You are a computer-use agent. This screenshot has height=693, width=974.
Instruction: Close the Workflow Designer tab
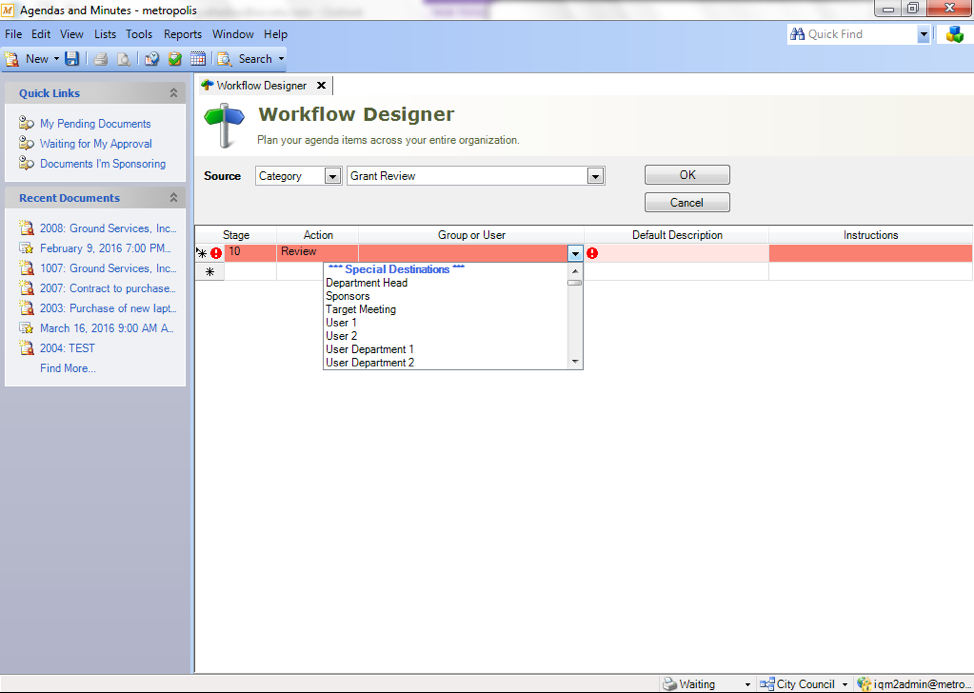click(x=321, y=86)
